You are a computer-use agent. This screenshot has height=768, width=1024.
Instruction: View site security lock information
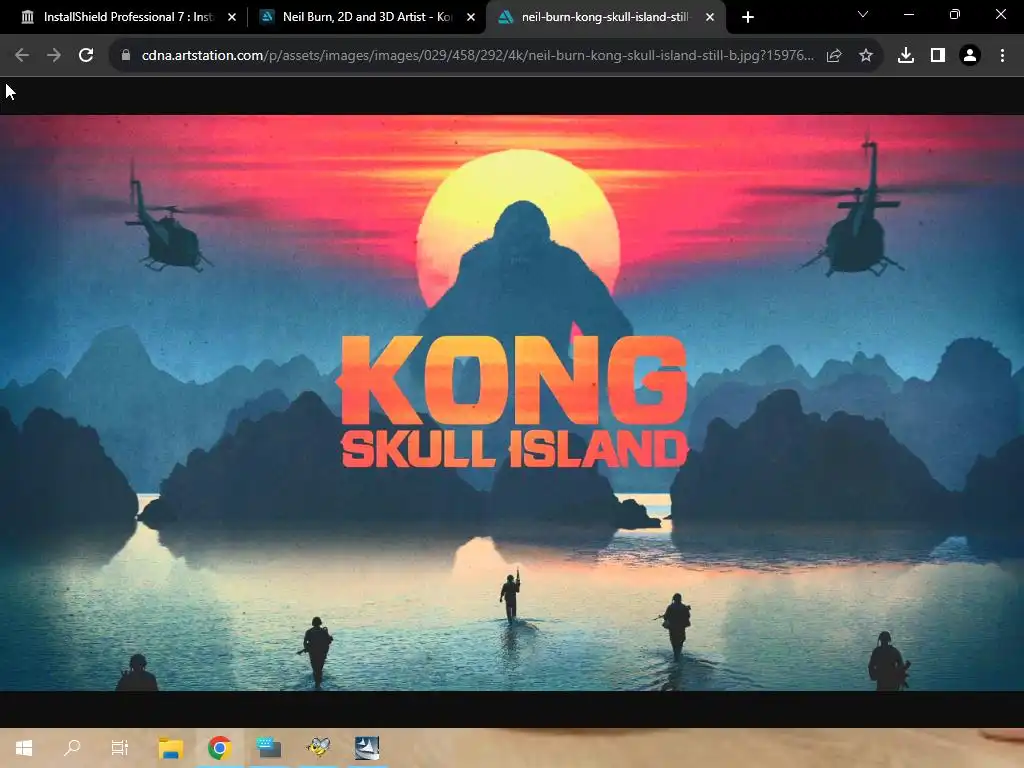(126, 56)
